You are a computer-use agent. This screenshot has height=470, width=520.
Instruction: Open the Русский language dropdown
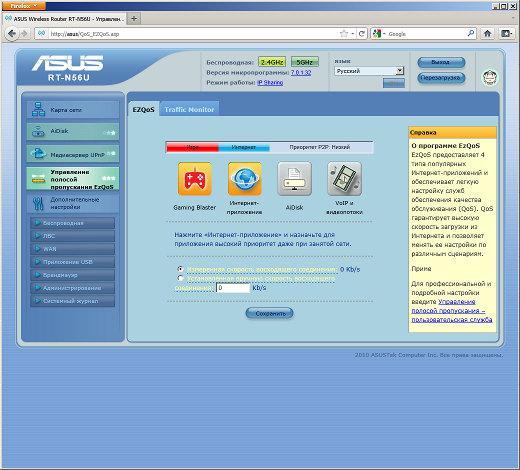coord(369,71)
